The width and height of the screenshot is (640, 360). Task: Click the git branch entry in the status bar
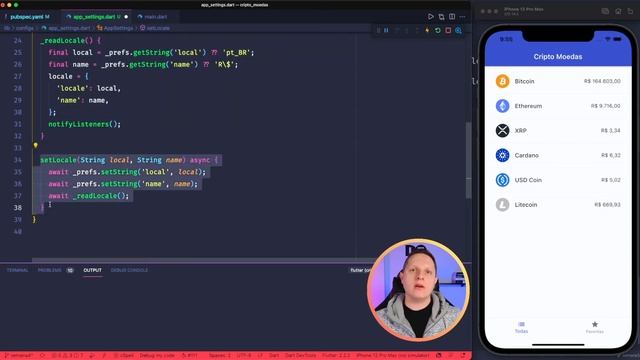click(19, 356)
